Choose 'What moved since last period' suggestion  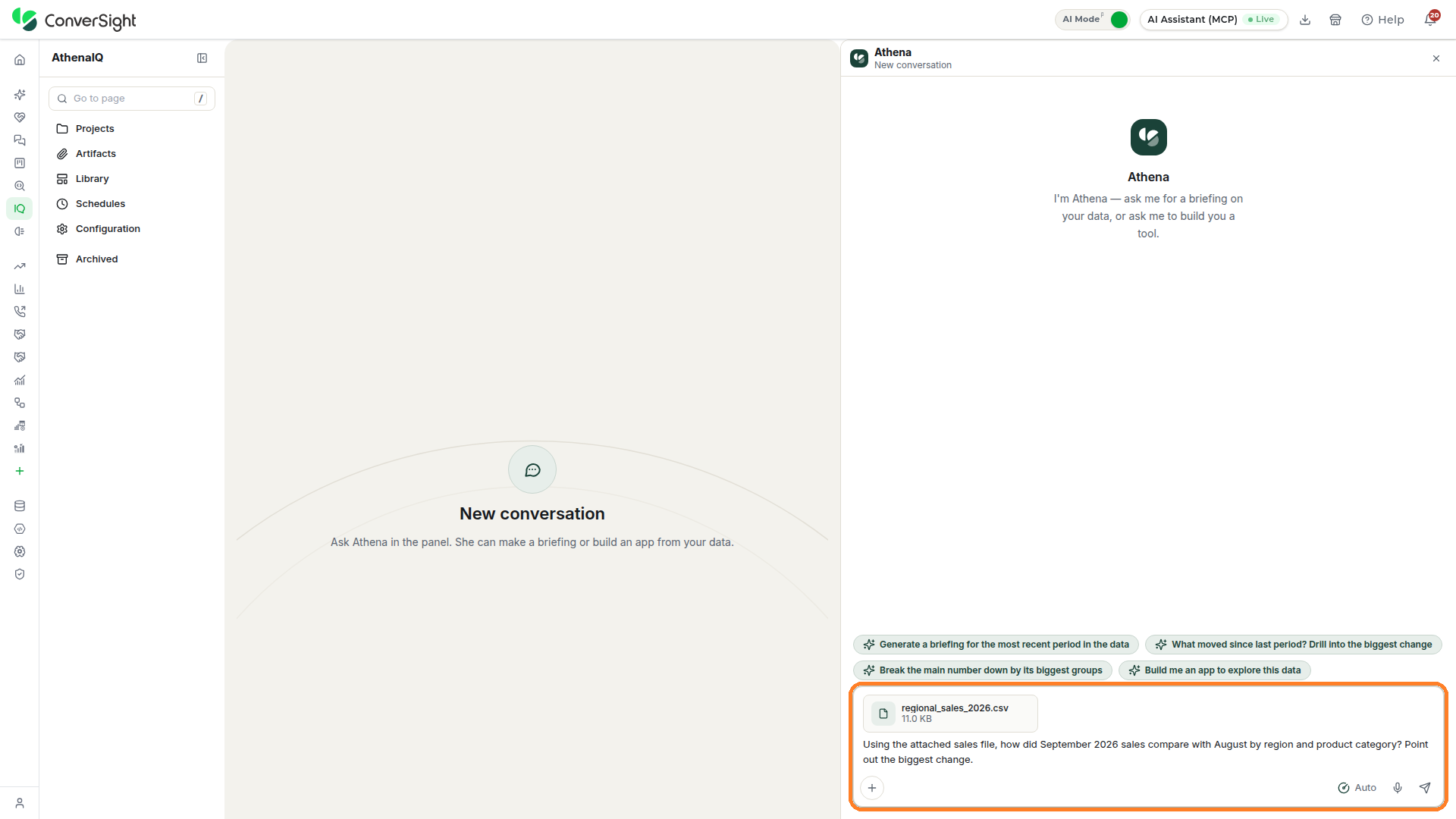click(1293, 645)
